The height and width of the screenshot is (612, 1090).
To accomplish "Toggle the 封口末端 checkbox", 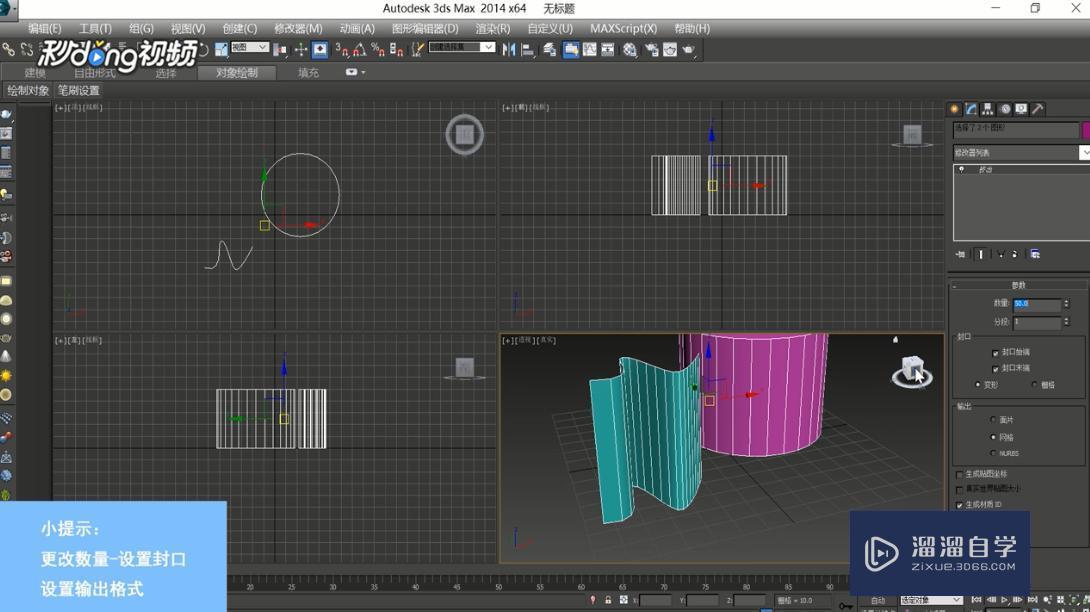I will click(x=996, y=369).
